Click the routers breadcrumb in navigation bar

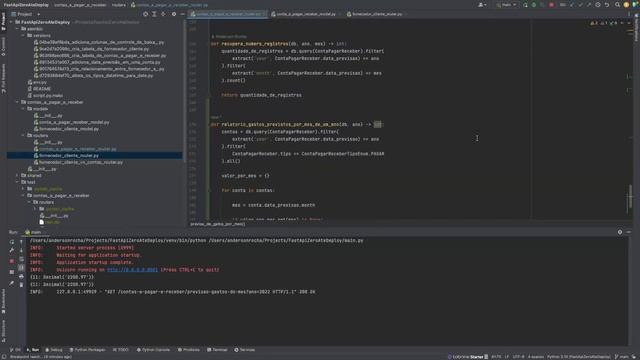click(x=119, y=5)
